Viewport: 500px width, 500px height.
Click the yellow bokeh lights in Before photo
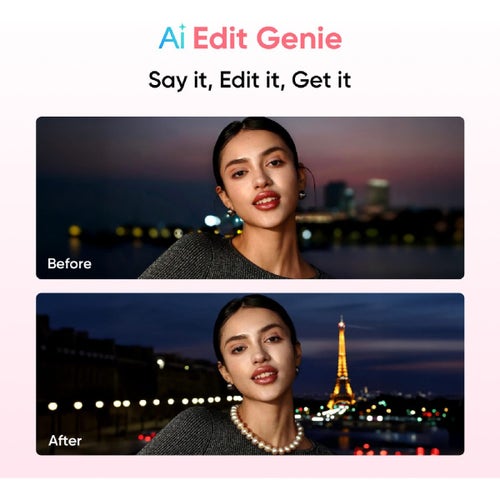125,231
